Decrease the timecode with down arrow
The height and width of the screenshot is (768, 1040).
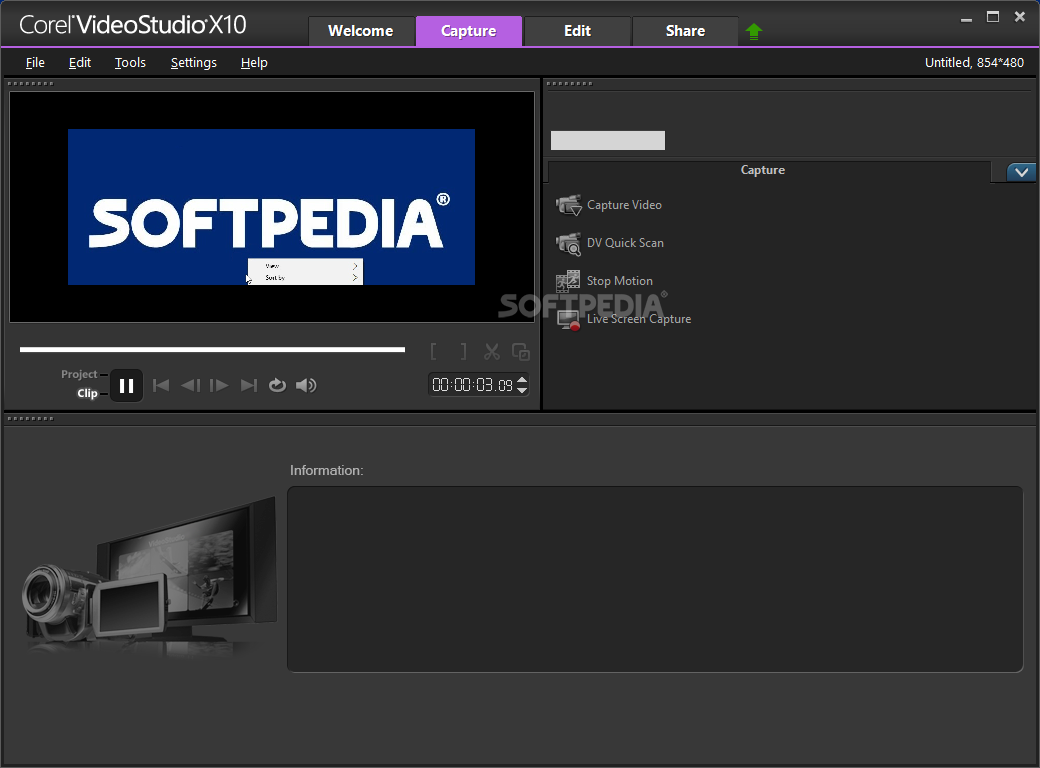pos(522,390)
